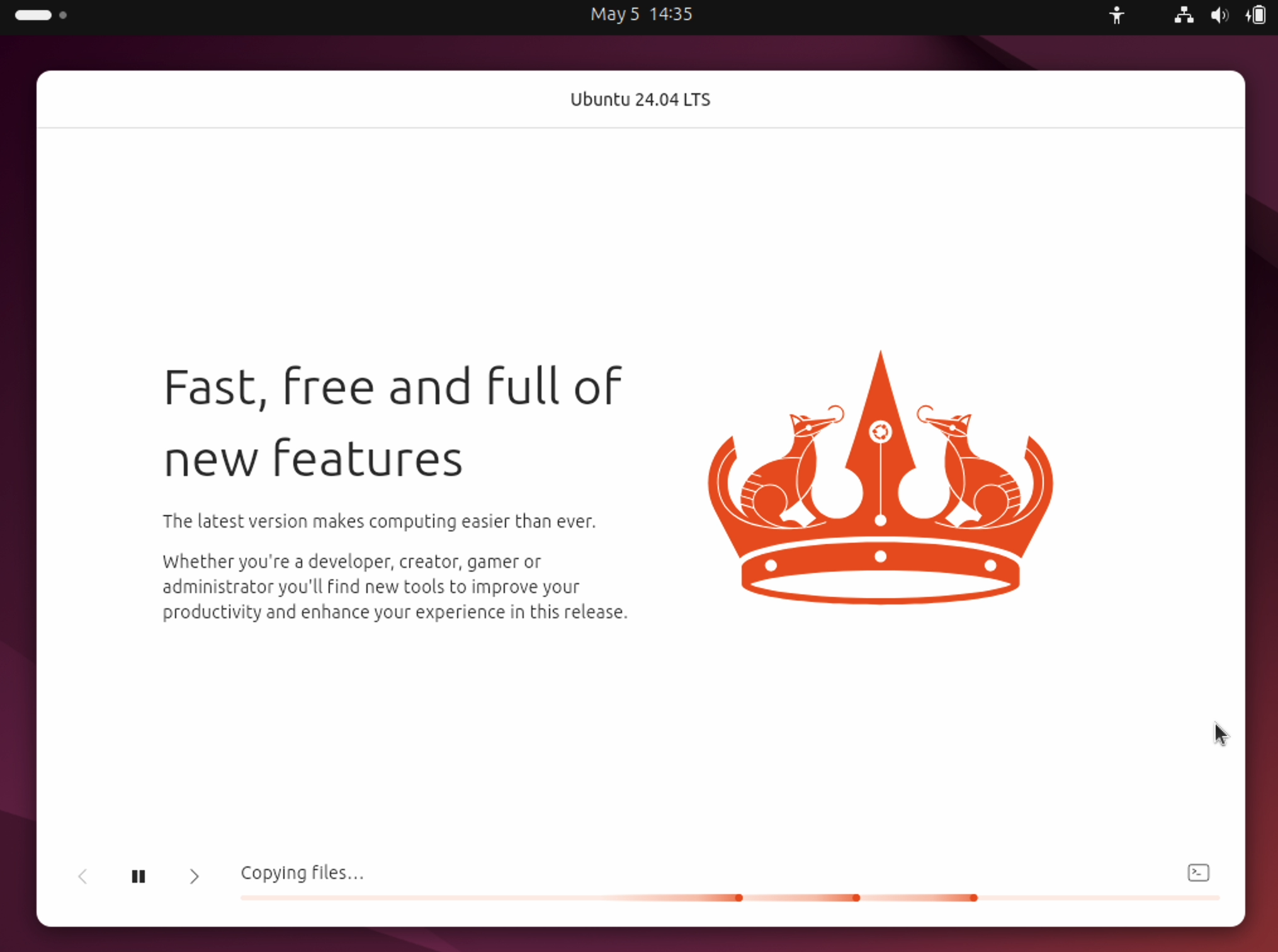Click the Ubuntu 24.04 LTS window title
The image size is (1278, 952).
(640, 99)
